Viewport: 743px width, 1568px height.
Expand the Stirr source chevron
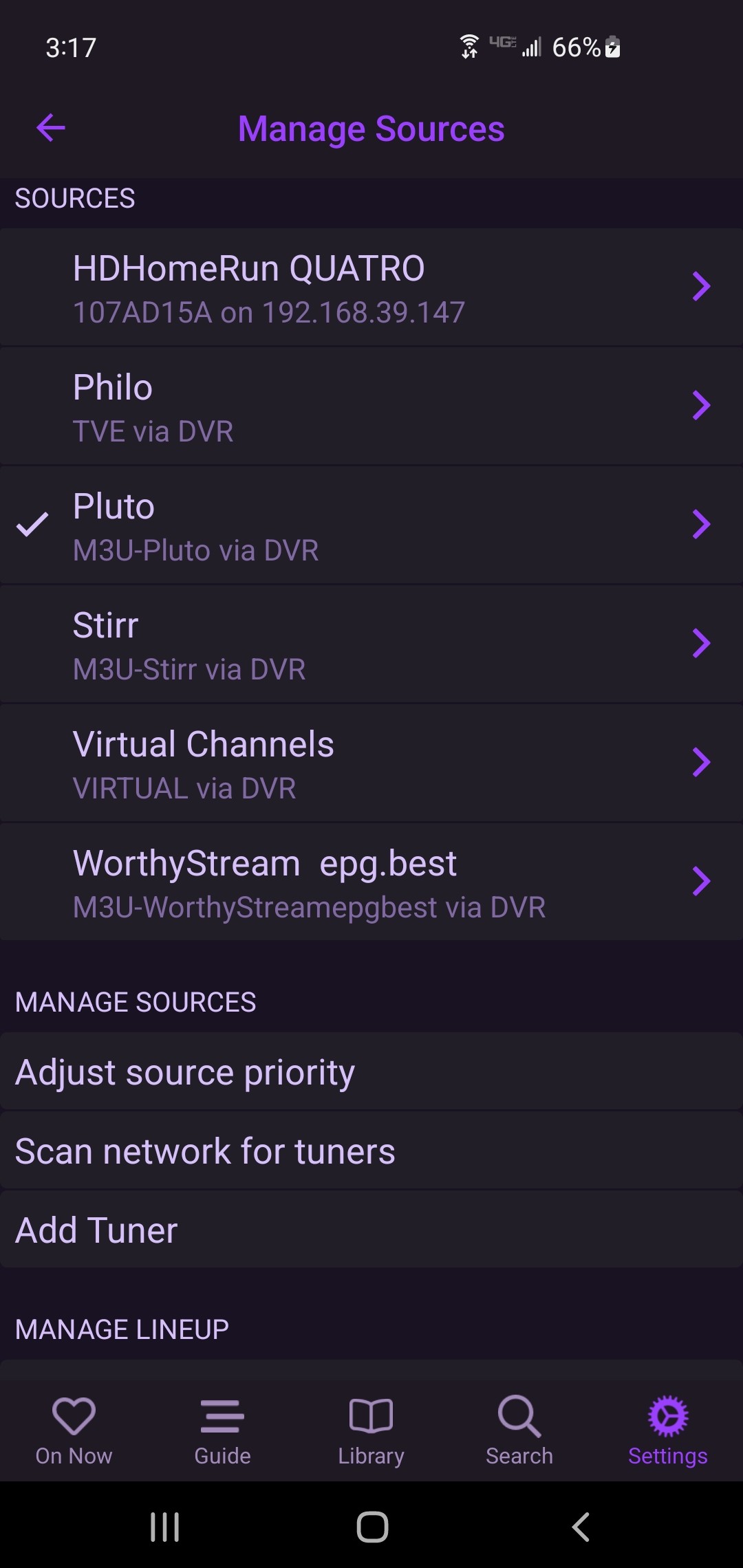point(701,644)
